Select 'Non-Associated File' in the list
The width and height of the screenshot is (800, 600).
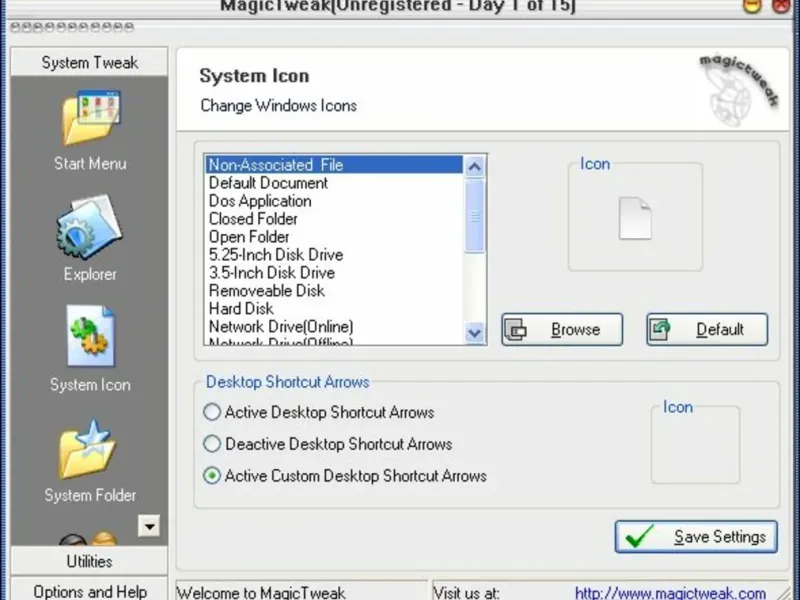click(x=334, y=165)
